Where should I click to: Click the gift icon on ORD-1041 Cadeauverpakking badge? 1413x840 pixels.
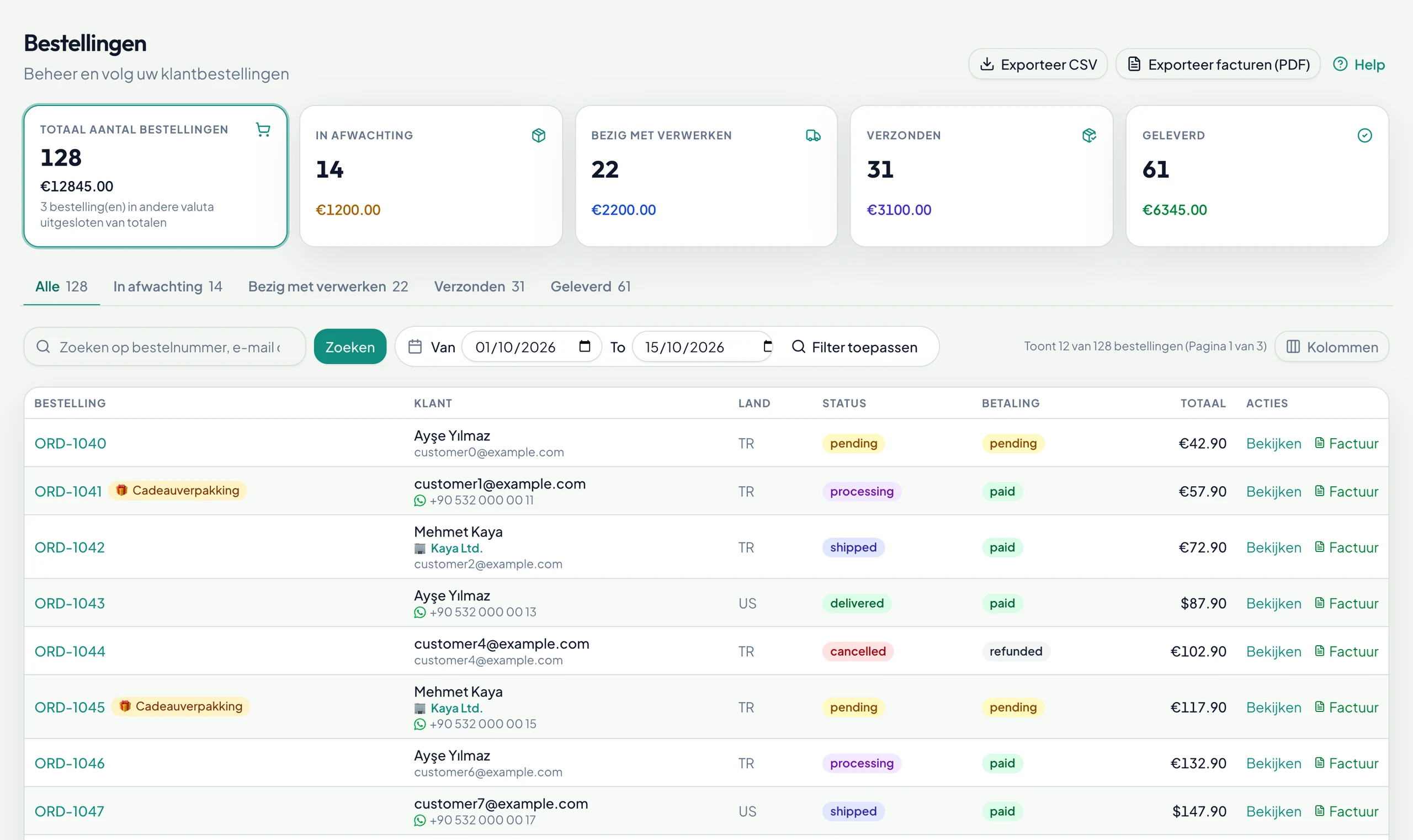click(121, 490)
